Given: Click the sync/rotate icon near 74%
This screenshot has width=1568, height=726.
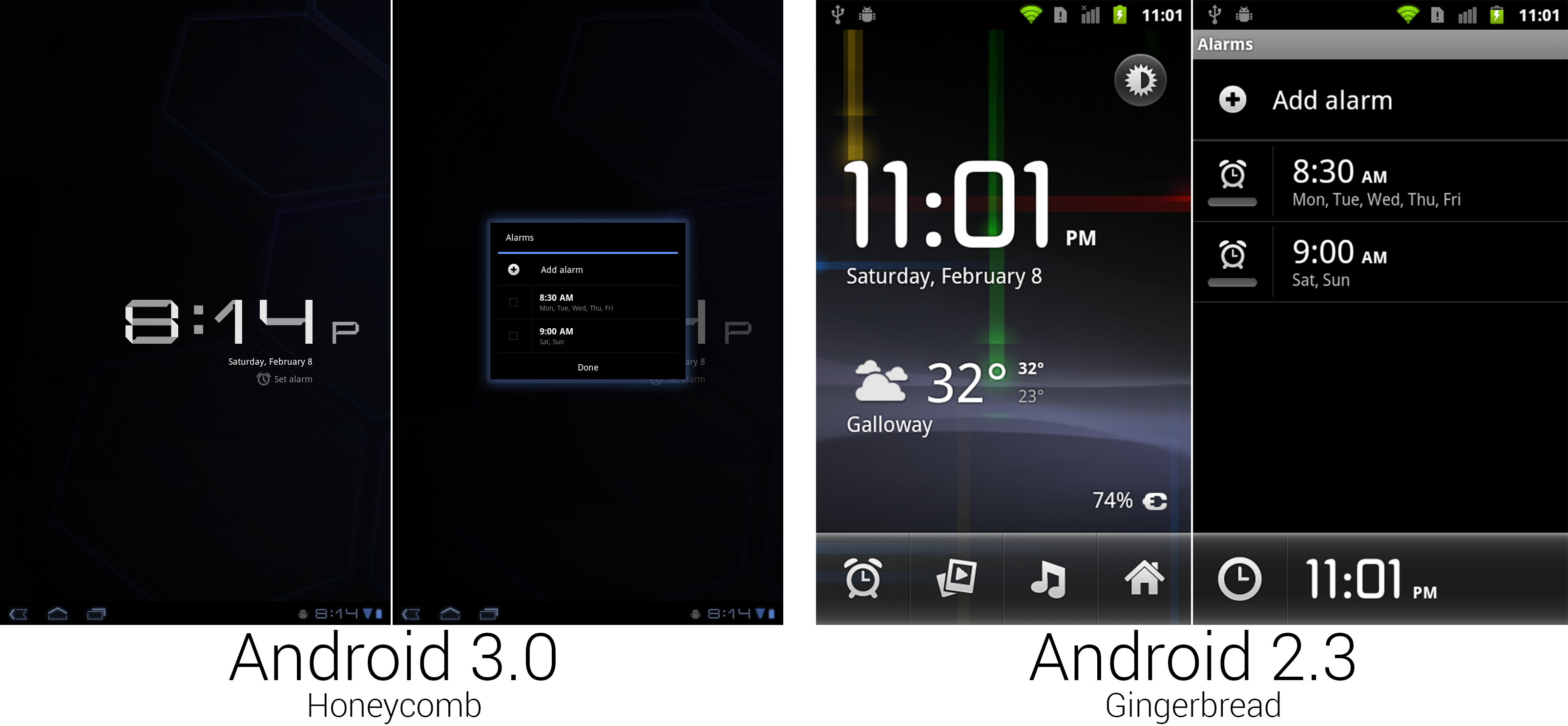Looking at the screenshot, I should pos(1155,498).
